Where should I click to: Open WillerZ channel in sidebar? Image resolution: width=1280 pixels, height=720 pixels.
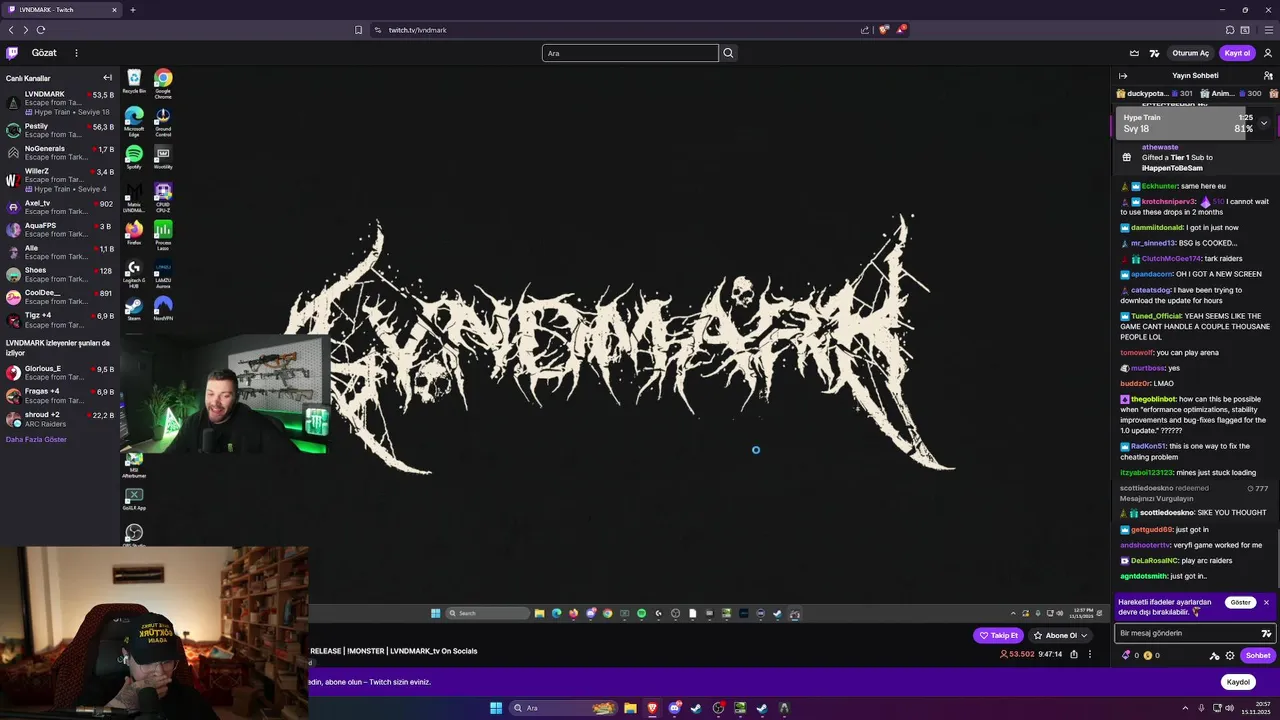click(60, 180)
